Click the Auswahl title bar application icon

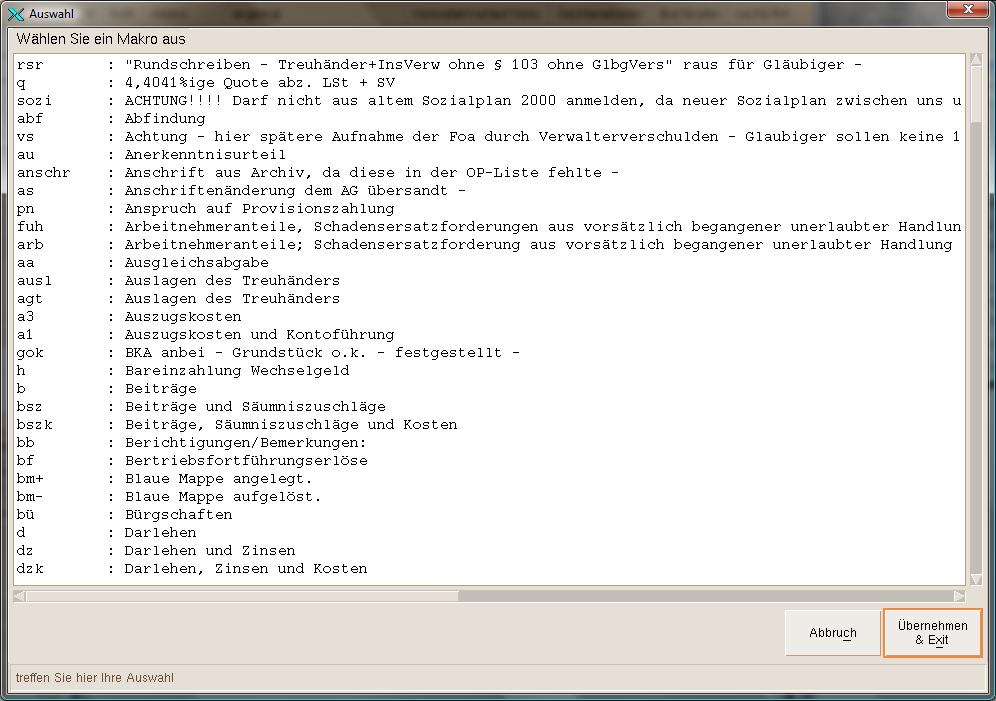[15, 13]
